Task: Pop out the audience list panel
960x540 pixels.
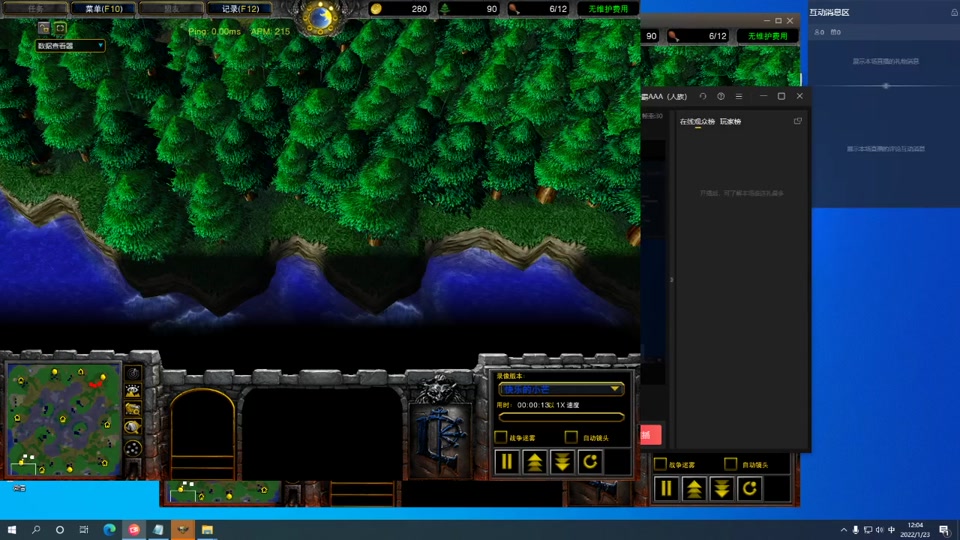Action: 797,121
